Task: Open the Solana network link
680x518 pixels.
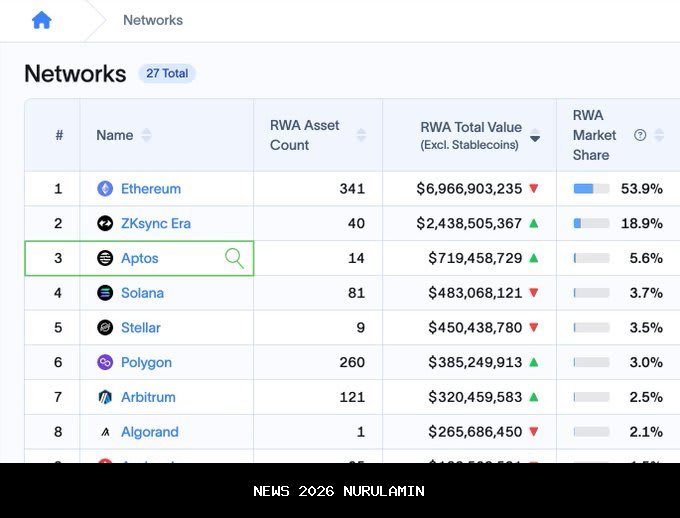Action: (x=142, y=293)
